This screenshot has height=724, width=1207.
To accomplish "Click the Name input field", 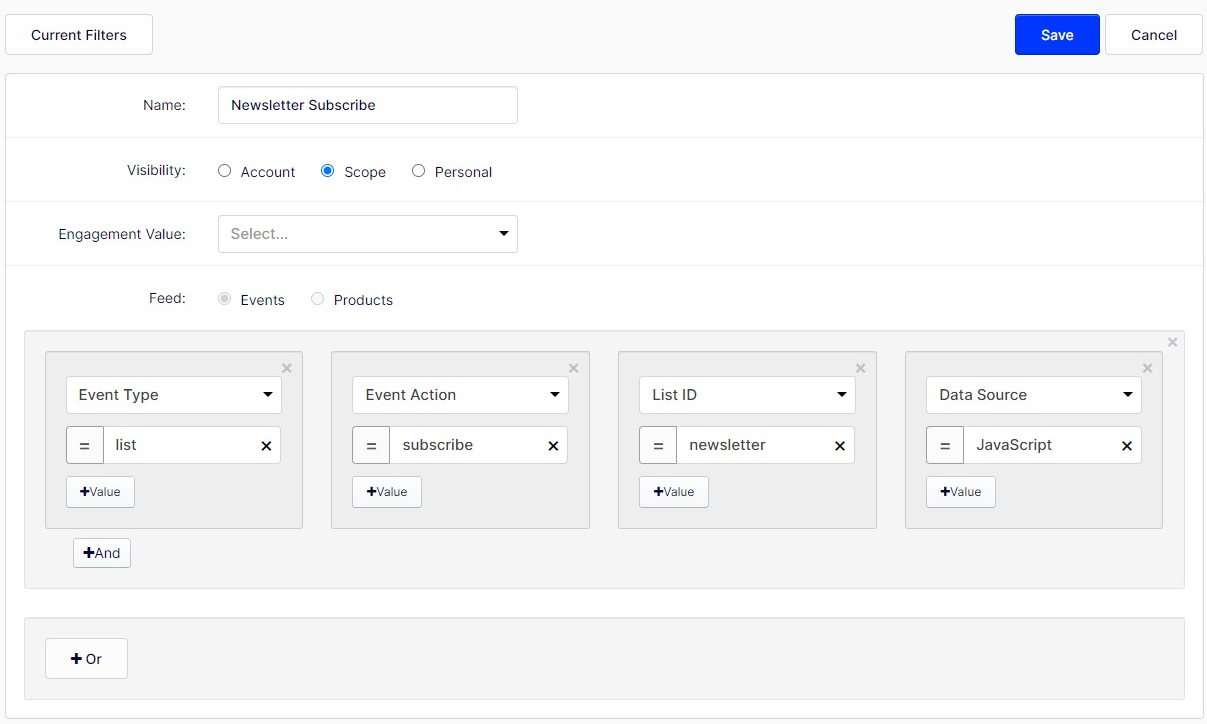I will pos(368,105).
